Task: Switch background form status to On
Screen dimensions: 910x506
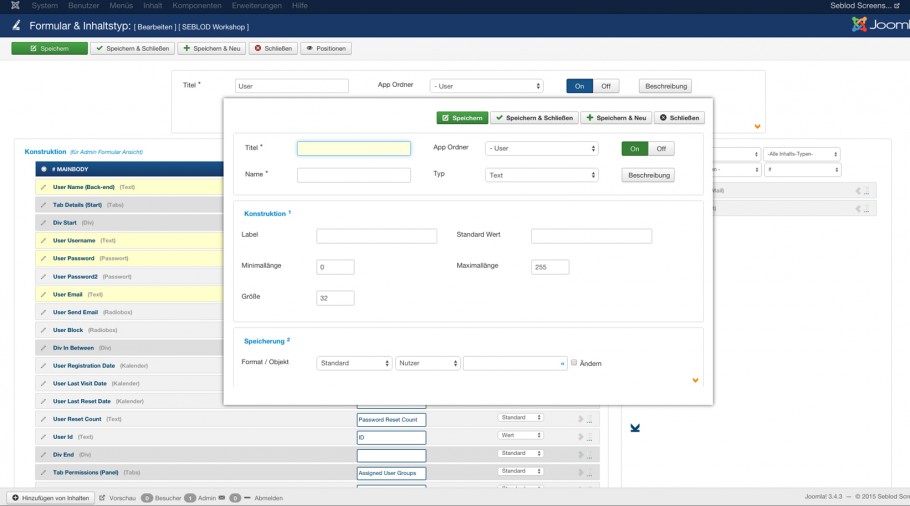Action: [x=579, y=86]
